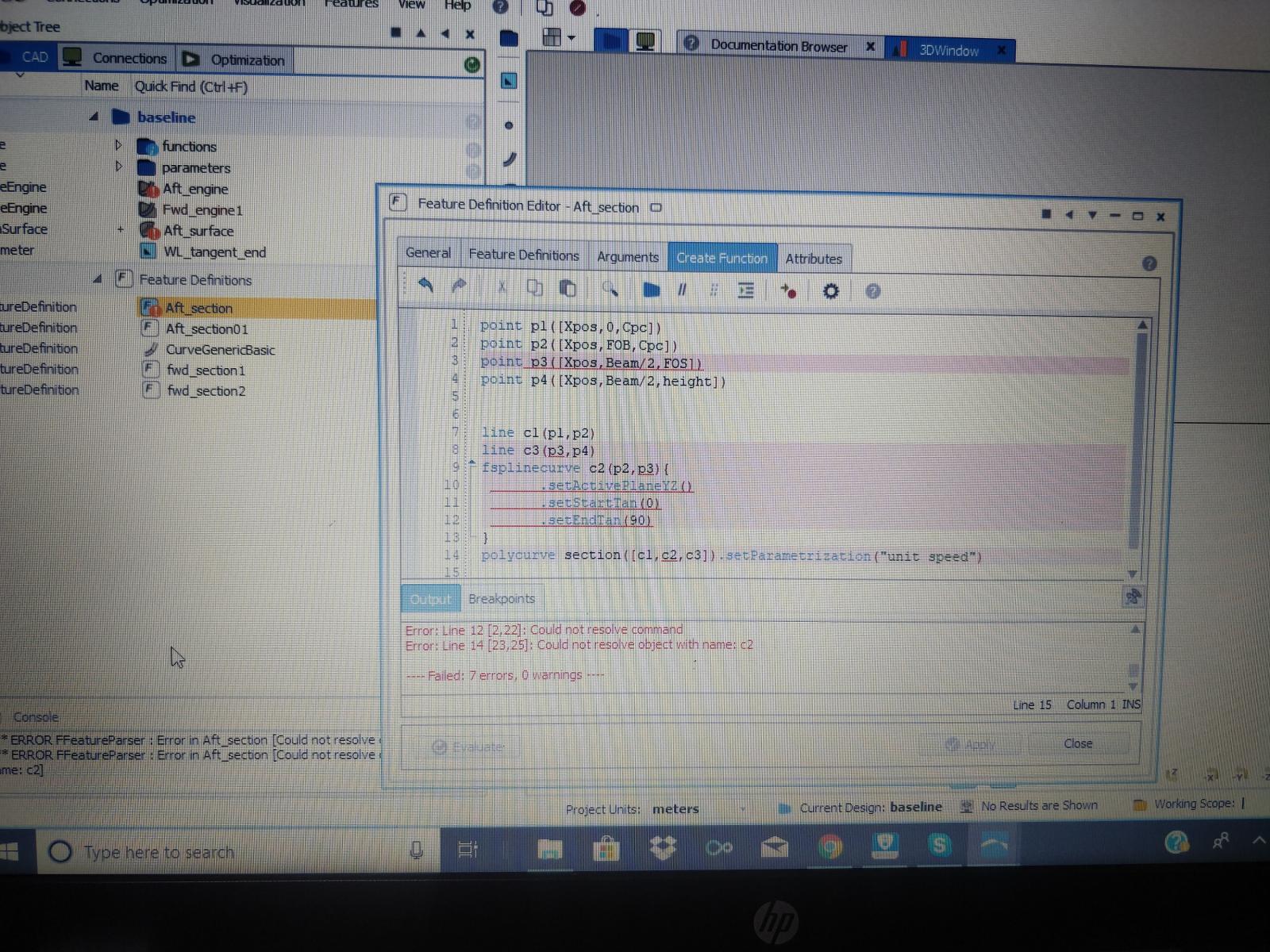Screen dimensions: 1270x952
Task: Open editor settings via the gear icon
Action: point(830,291)
